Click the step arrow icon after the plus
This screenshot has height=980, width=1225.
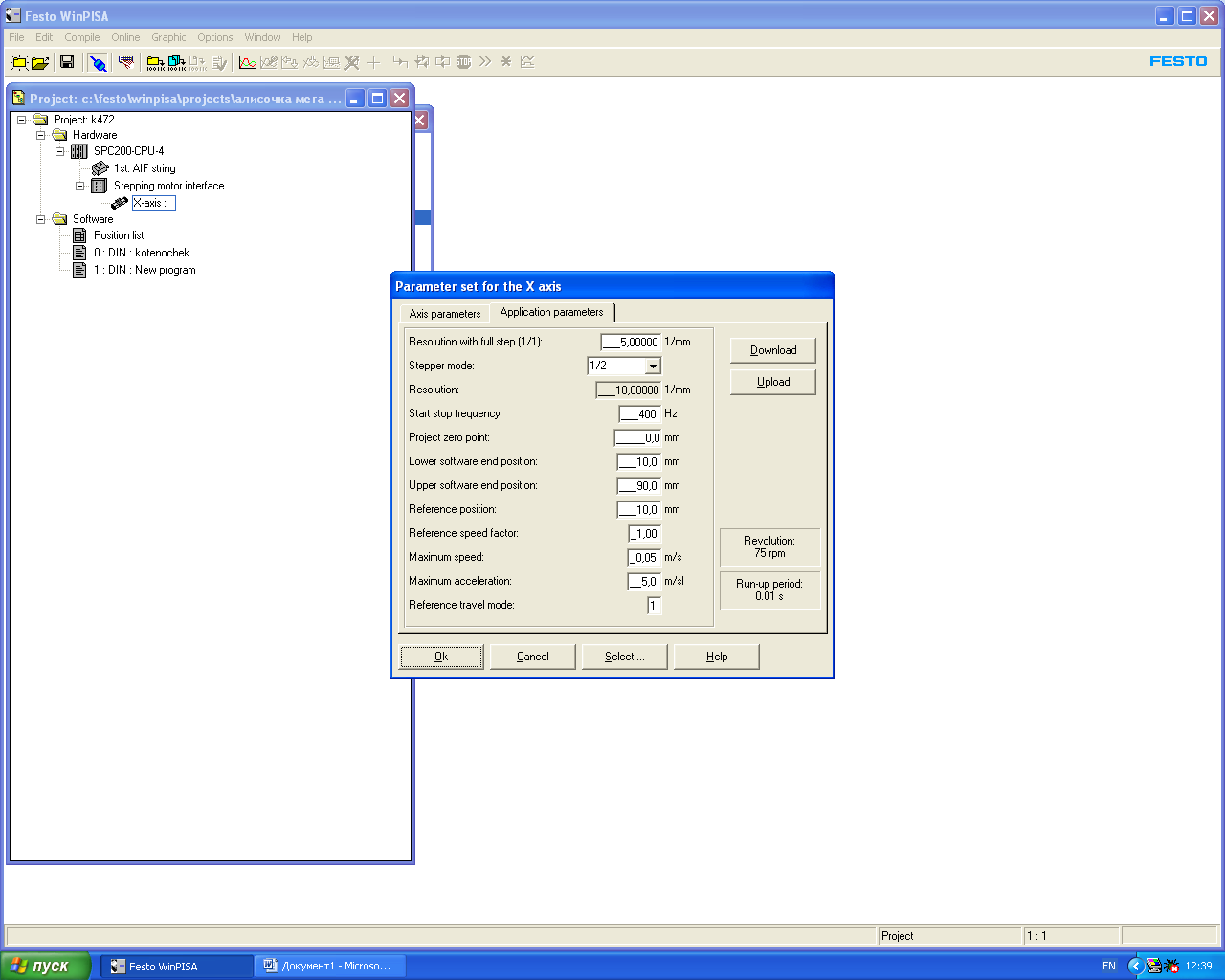[x=400, y=61]
